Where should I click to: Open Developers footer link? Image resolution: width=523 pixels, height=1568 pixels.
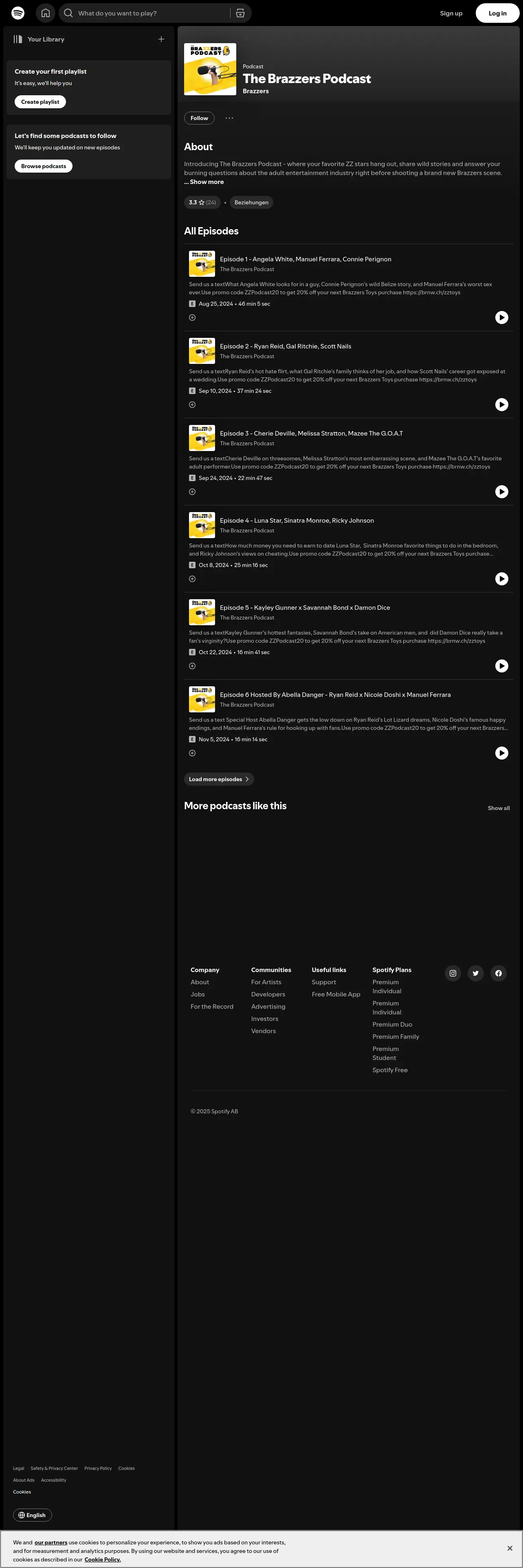(x=268, y=994)
